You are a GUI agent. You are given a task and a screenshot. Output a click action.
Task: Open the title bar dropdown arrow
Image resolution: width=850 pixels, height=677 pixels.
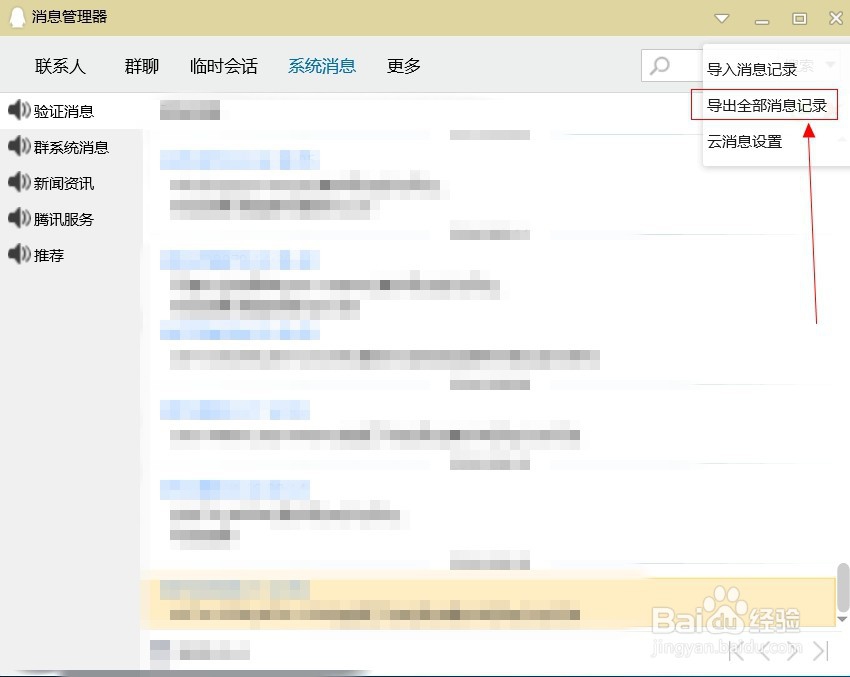click(x=722, y=18)
